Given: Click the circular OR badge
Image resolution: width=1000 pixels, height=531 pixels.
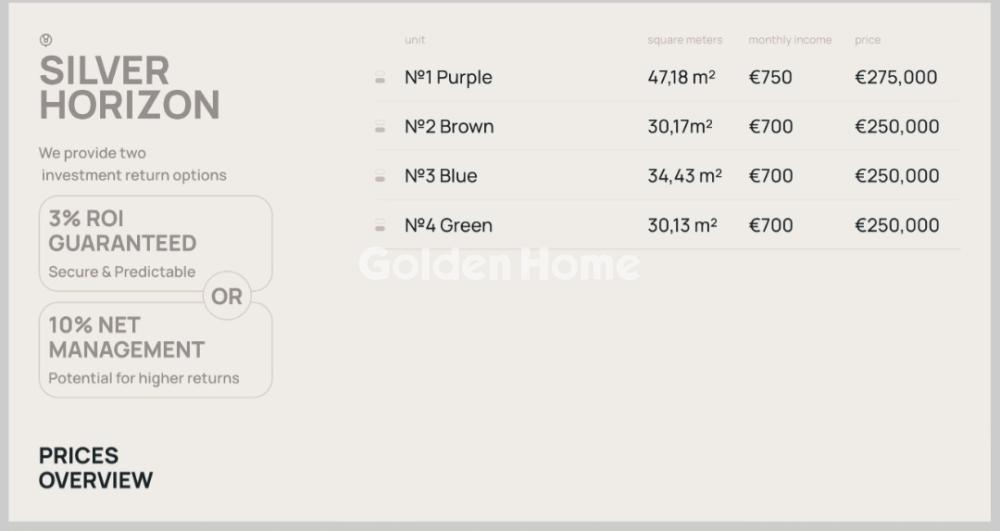Looking at the screenshot, I should pos(227,297).
